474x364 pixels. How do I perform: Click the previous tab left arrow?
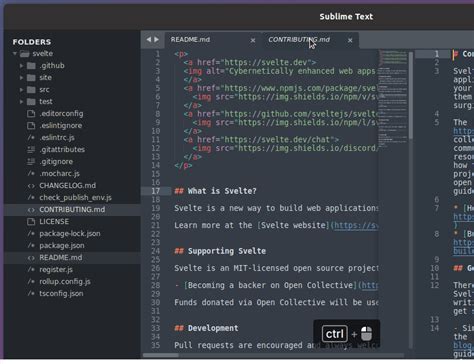(148, 40)
